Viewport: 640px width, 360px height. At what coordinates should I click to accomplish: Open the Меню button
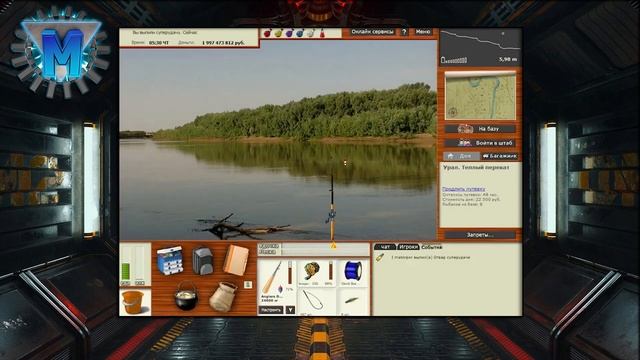(423, 32)
